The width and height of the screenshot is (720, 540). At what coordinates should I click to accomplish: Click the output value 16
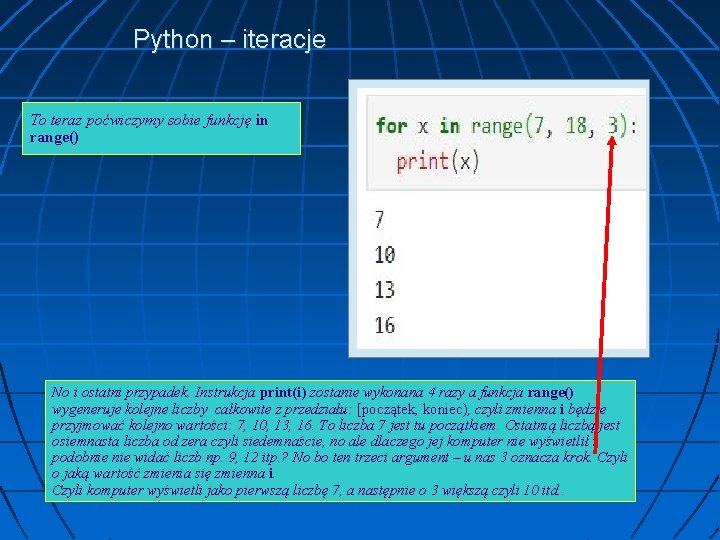(x=385, y=326)
